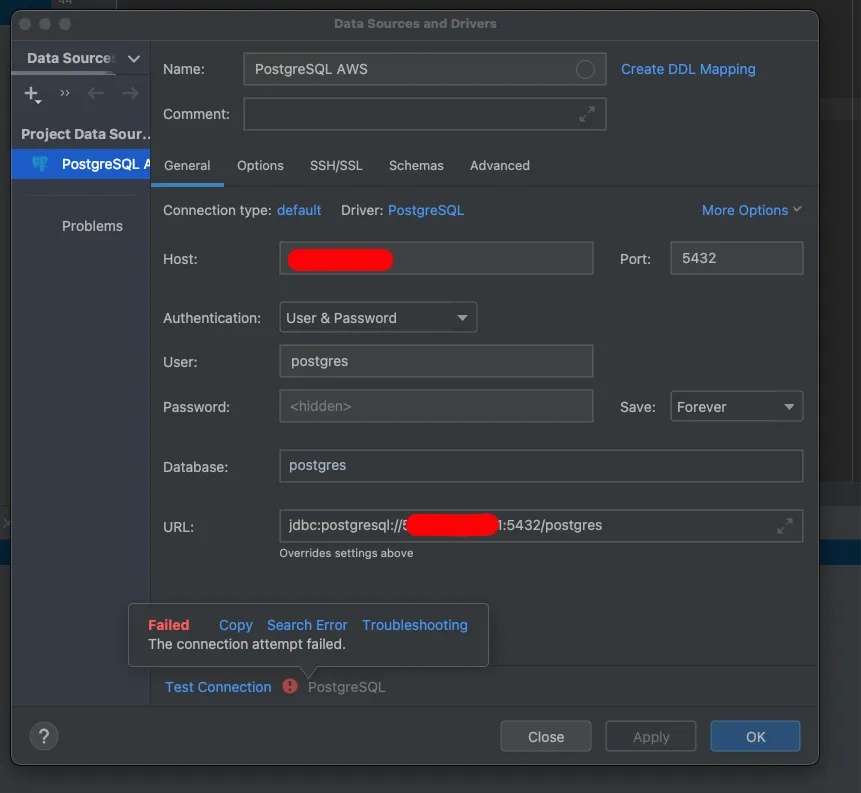Screen dimensions: 861x793
Task: Focus the Host input field
Action: point(436,258)
